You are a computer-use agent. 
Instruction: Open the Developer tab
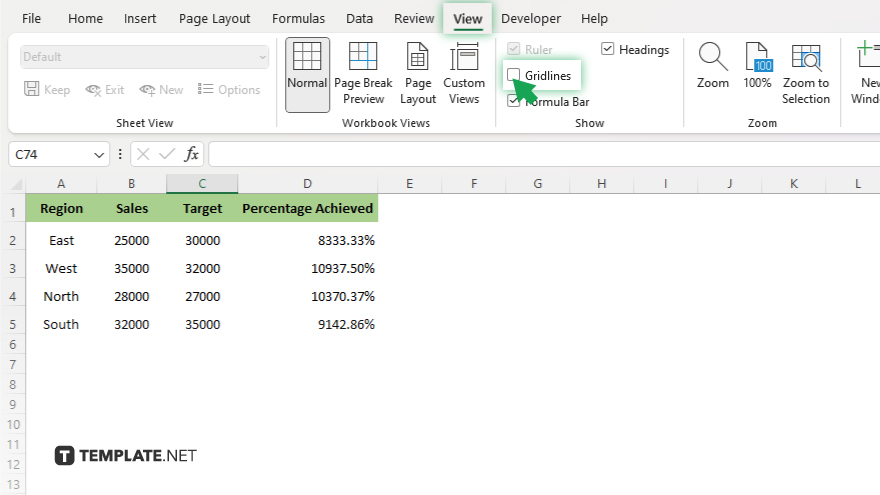click(531, 19)
